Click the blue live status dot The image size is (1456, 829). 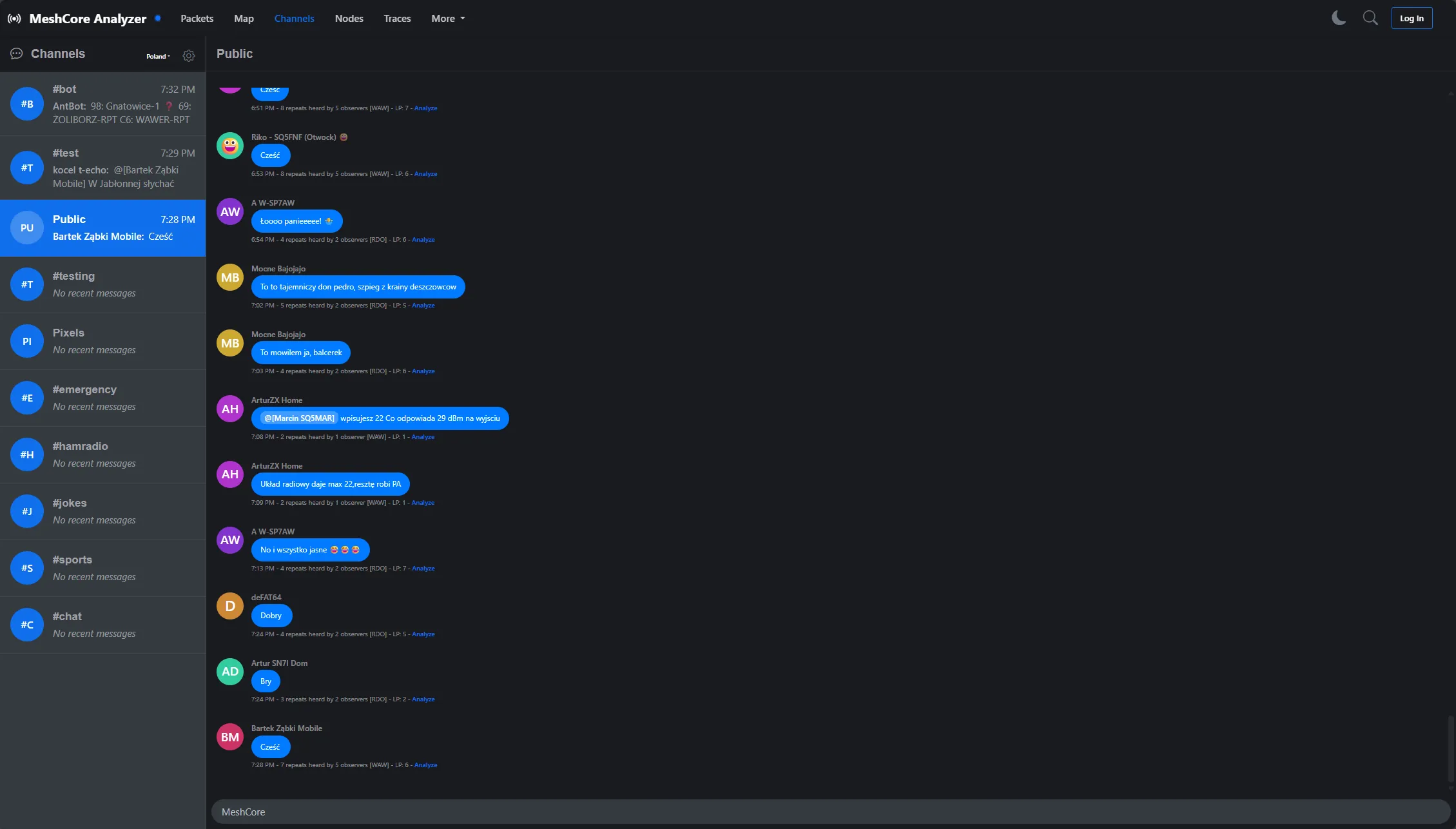[158, 18]
